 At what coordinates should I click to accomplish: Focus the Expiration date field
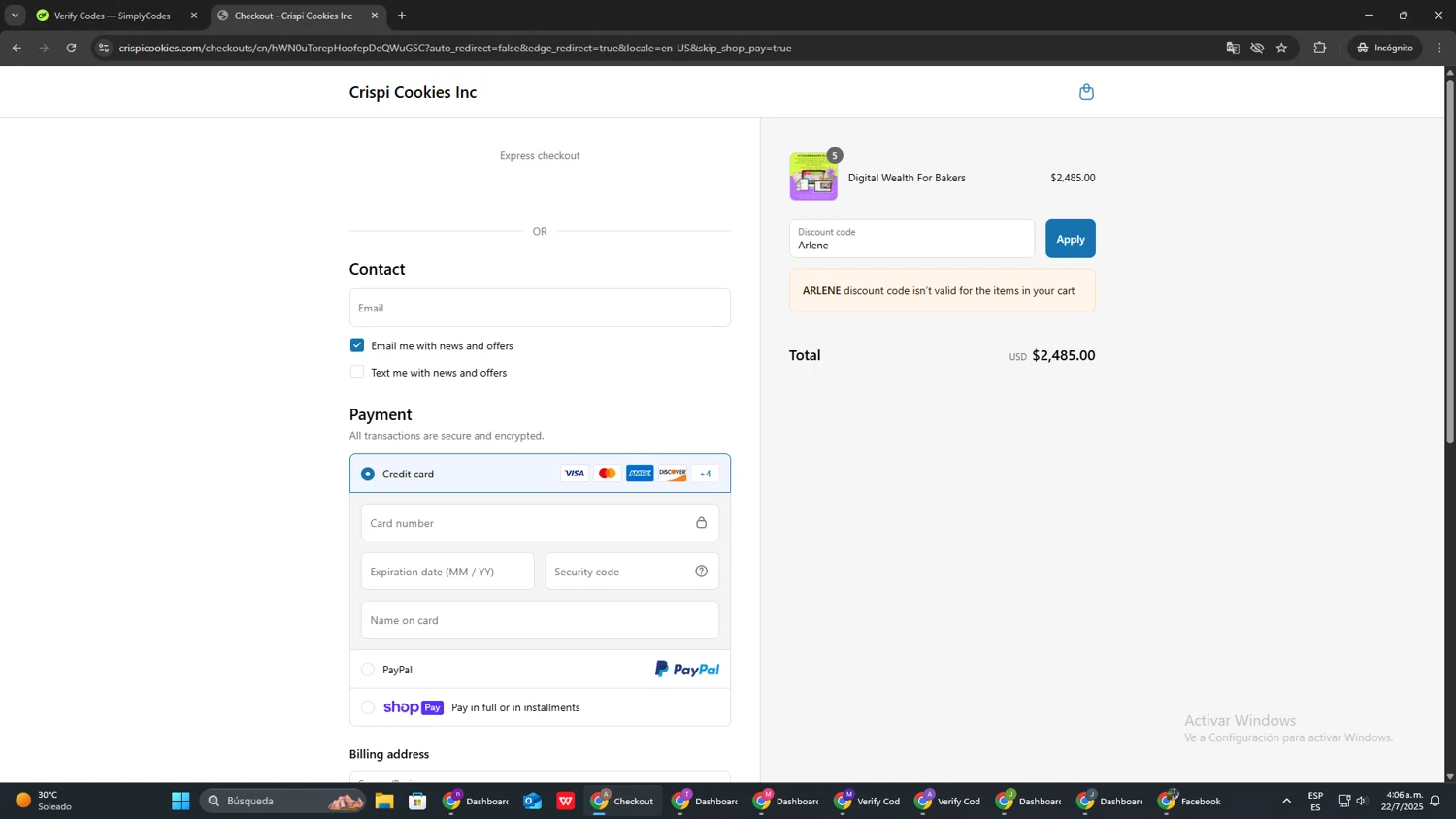[447, 572]
